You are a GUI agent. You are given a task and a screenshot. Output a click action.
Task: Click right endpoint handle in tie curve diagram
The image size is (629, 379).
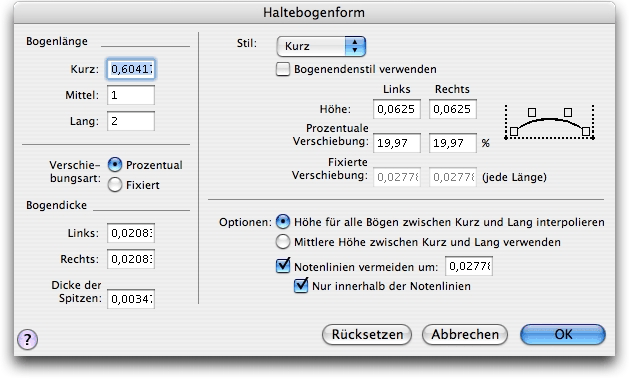[586, 132]
